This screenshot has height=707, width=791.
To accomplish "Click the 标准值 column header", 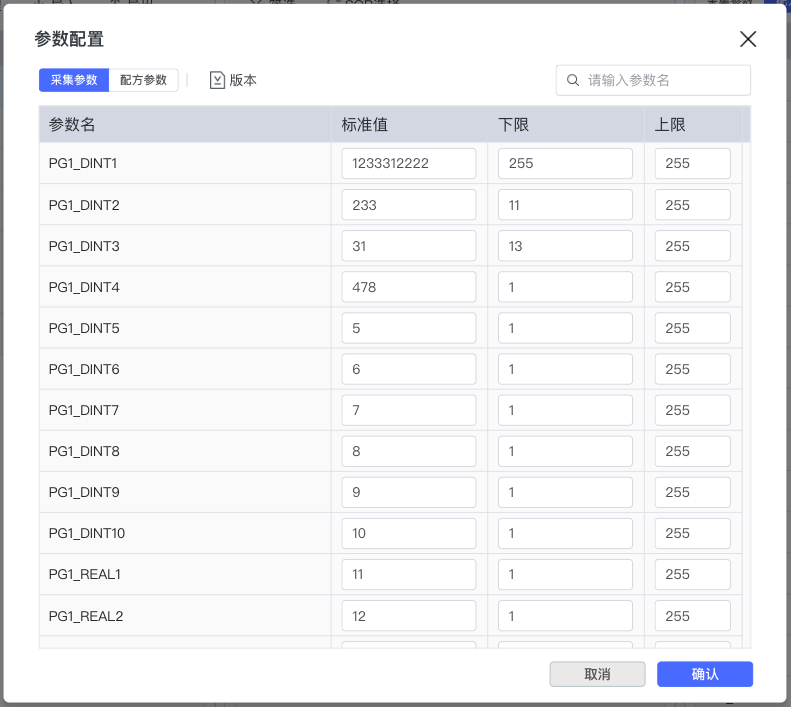I will click(x=365, y=125).
